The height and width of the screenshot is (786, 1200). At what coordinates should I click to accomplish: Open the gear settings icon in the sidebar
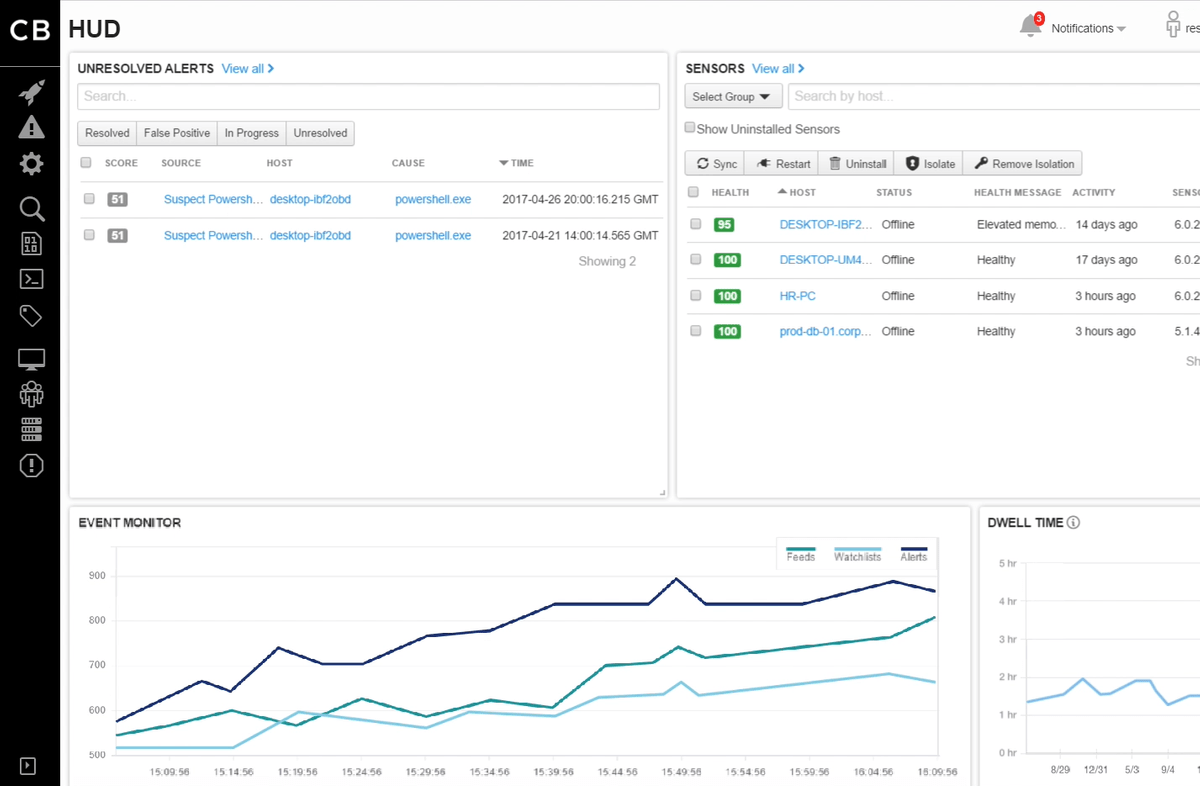click(x=32, y=164)
